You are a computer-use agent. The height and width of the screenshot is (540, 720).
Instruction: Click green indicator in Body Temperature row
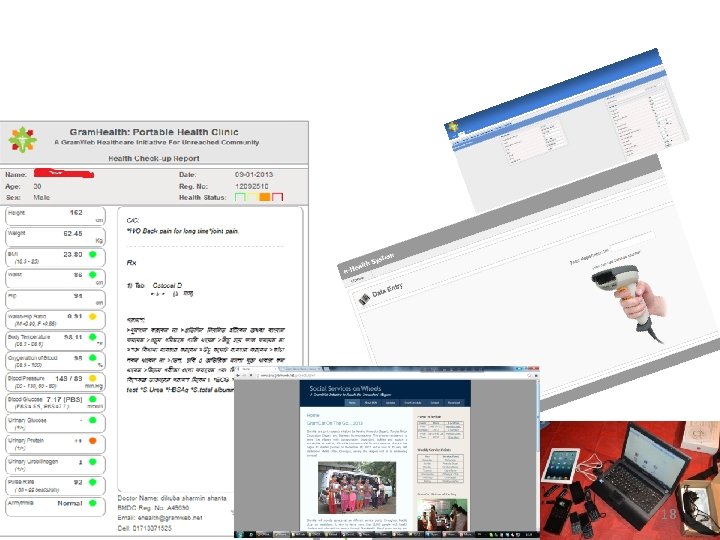click(x=93, y=337)
